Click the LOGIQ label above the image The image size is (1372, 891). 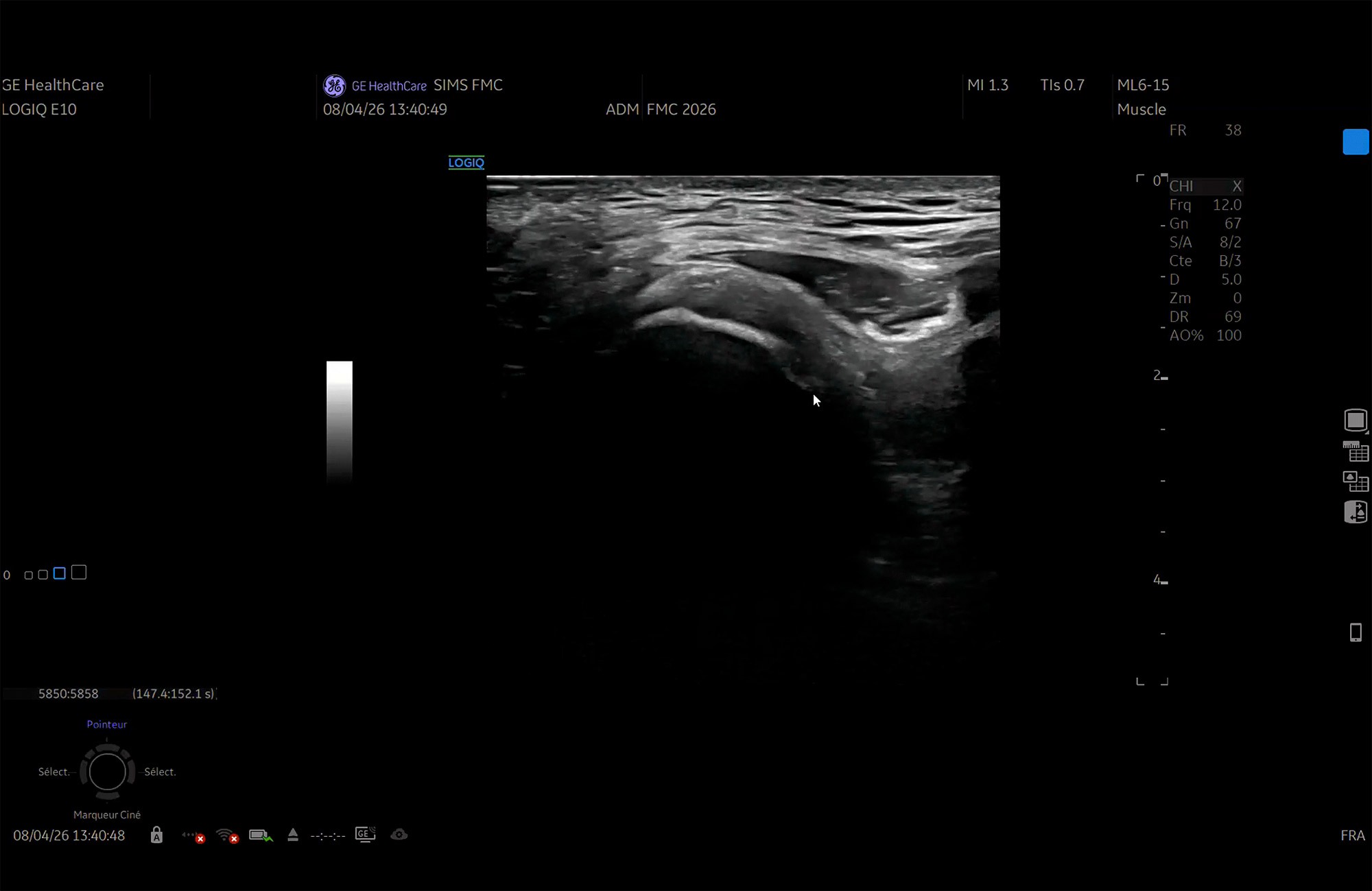(x=466, y=163)
